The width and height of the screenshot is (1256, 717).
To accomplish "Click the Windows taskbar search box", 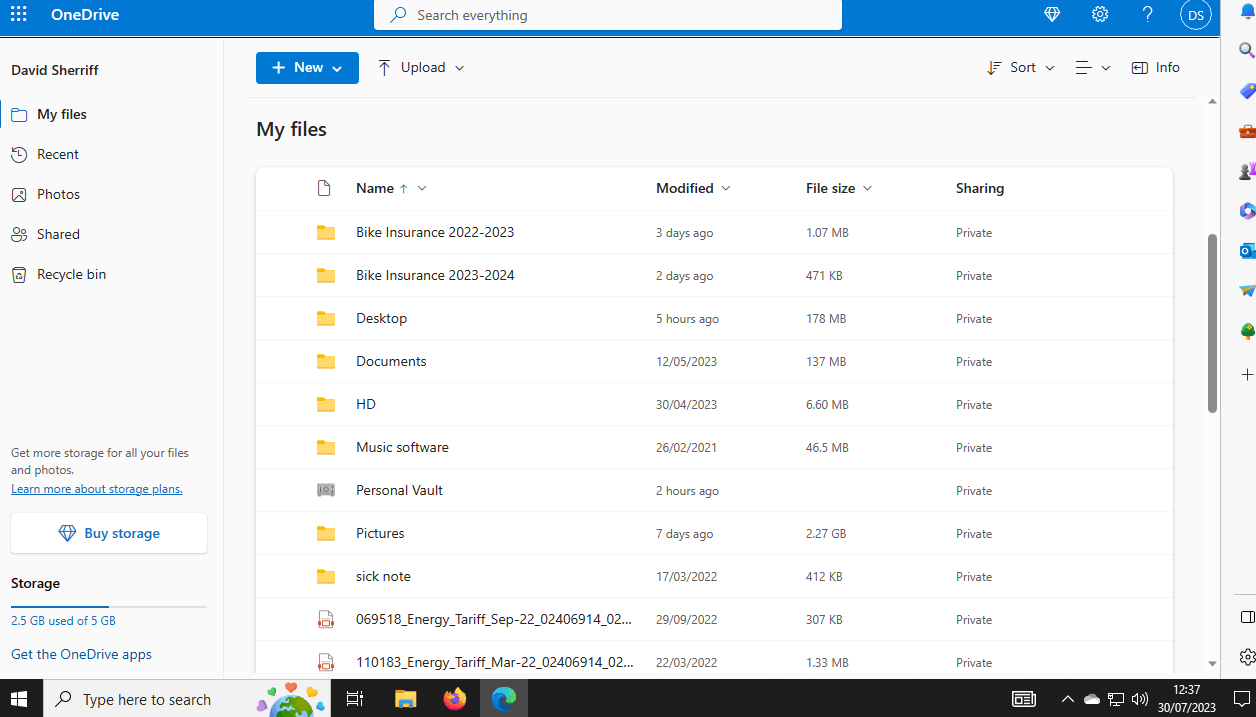I will coord(187,699).
